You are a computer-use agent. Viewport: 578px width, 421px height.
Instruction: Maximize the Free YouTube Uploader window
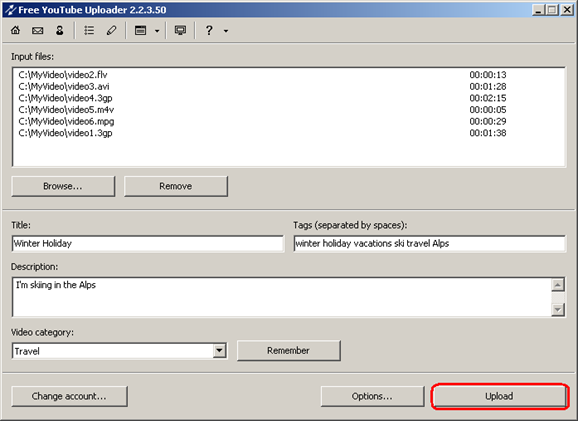point(552,10)
